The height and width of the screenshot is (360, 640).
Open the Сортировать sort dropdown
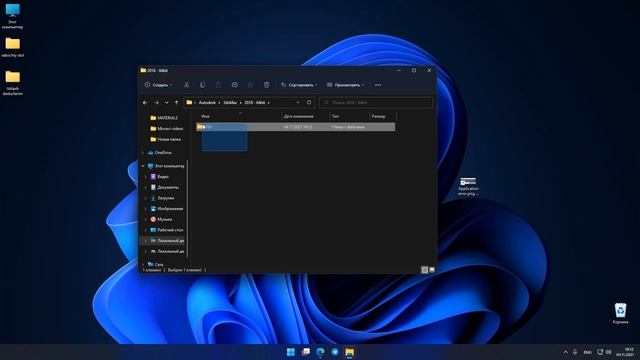click(299, 85)
